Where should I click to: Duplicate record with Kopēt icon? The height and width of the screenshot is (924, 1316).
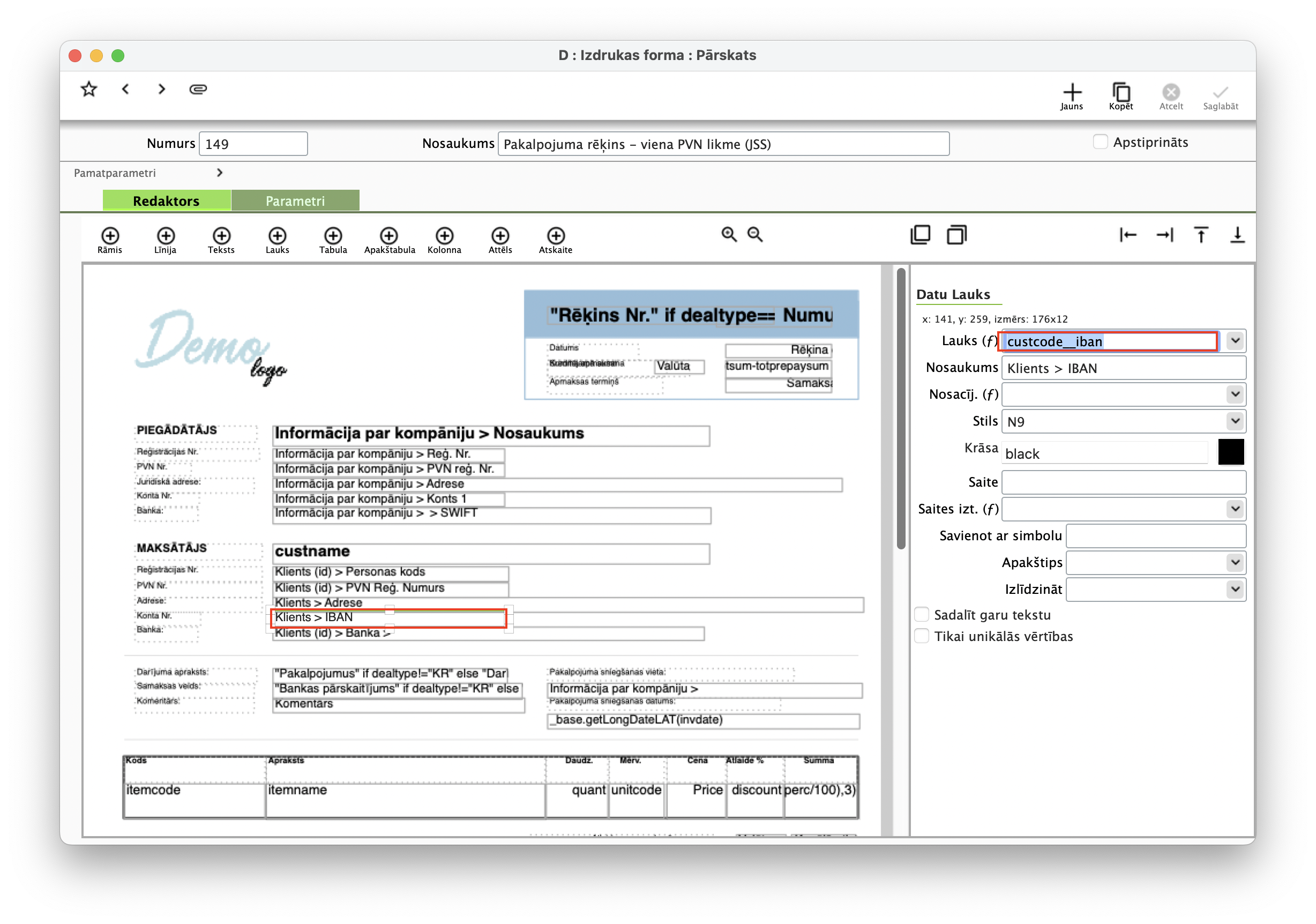pyautogui.click(x=1120, y=96)
